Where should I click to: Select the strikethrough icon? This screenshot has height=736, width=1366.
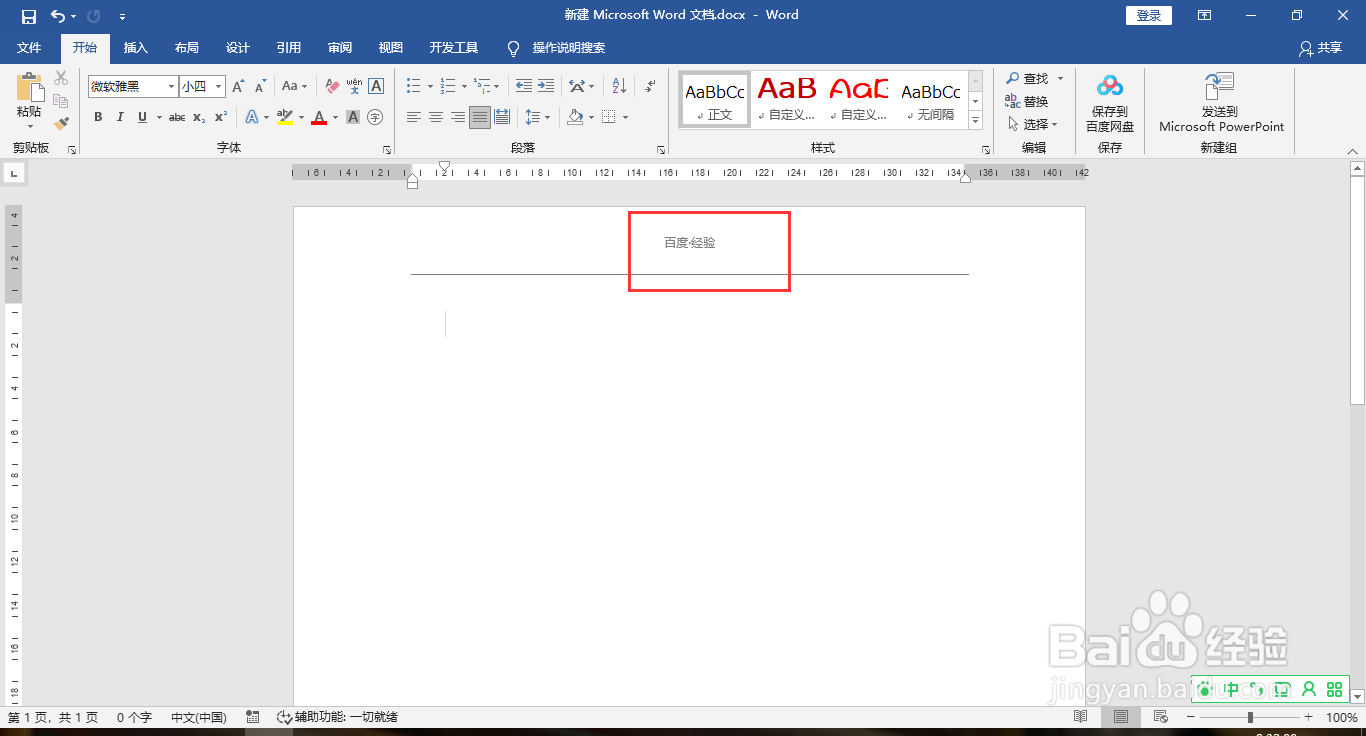coord(175,117)
